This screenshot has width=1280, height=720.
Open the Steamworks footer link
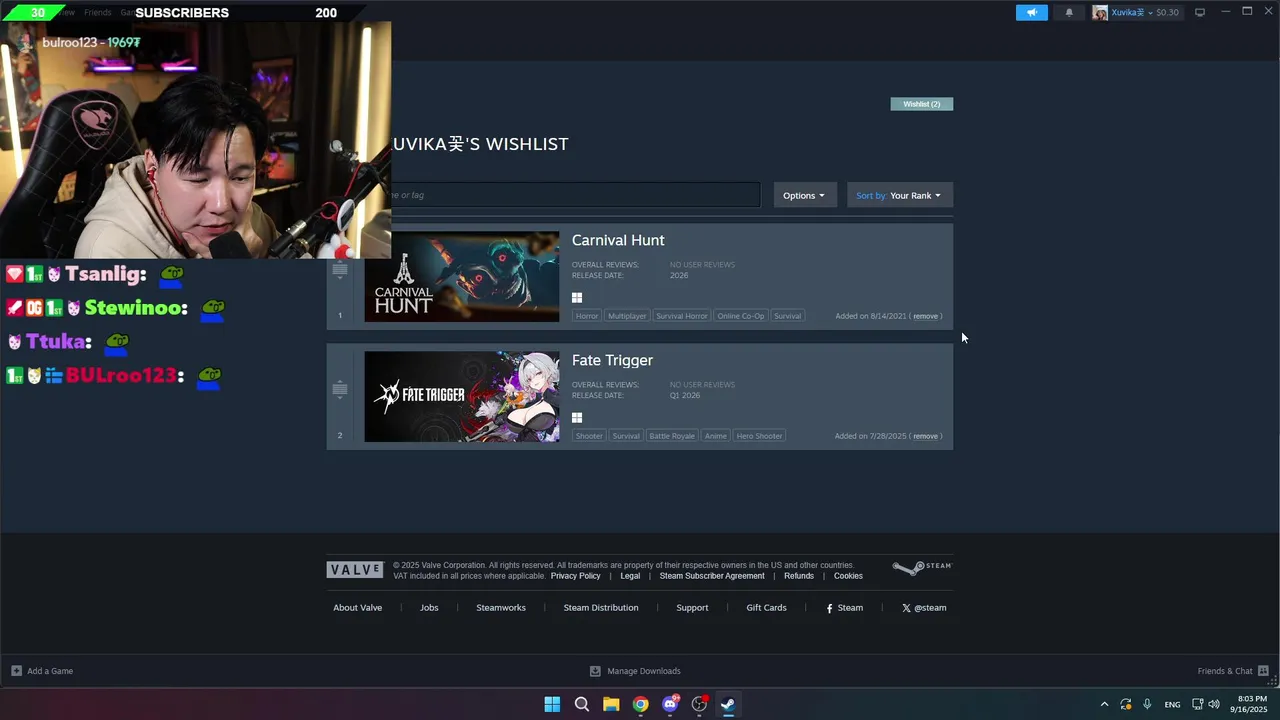point(501,608)
